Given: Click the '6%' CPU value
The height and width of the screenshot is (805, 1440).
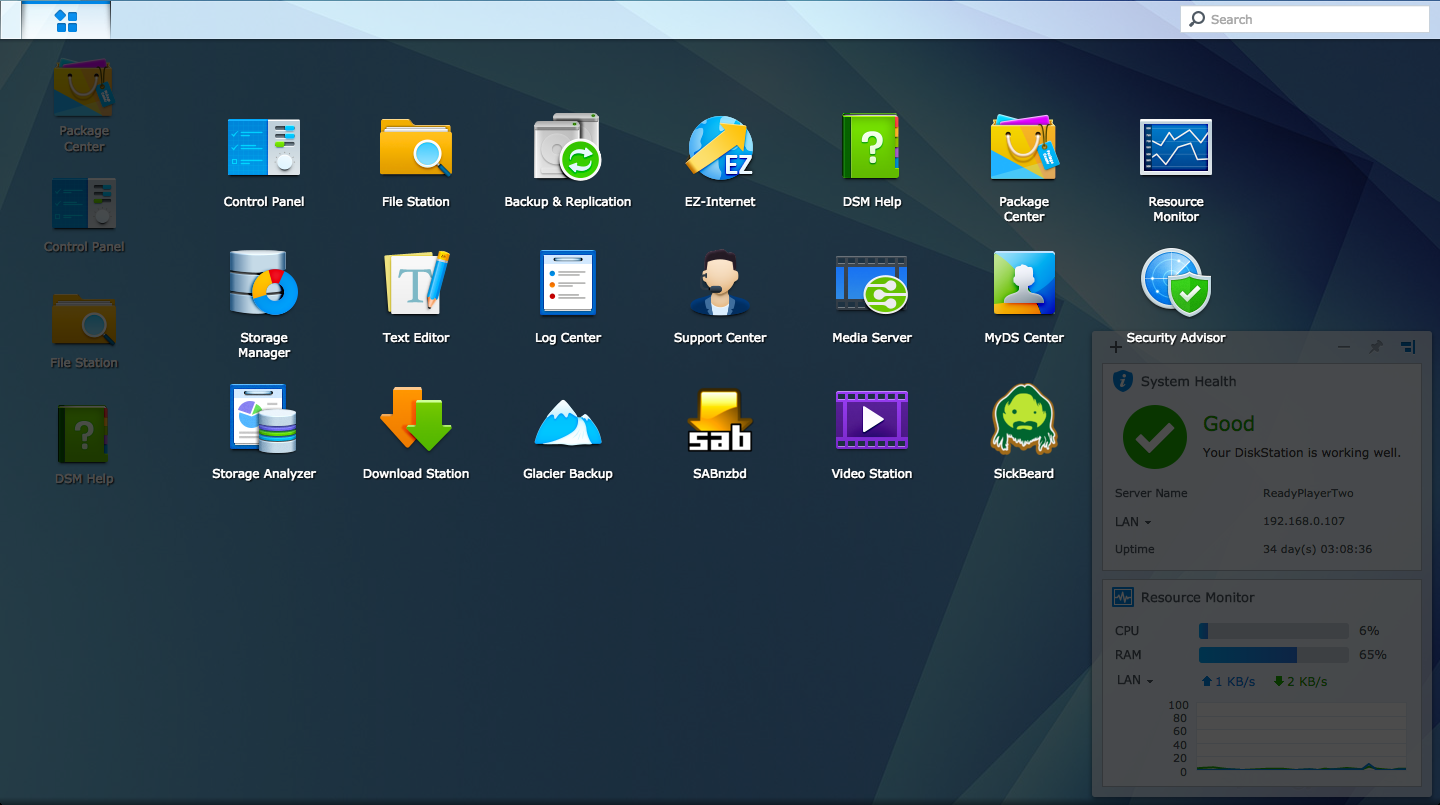Looking at the screenshot, I should click(1369, 631).
